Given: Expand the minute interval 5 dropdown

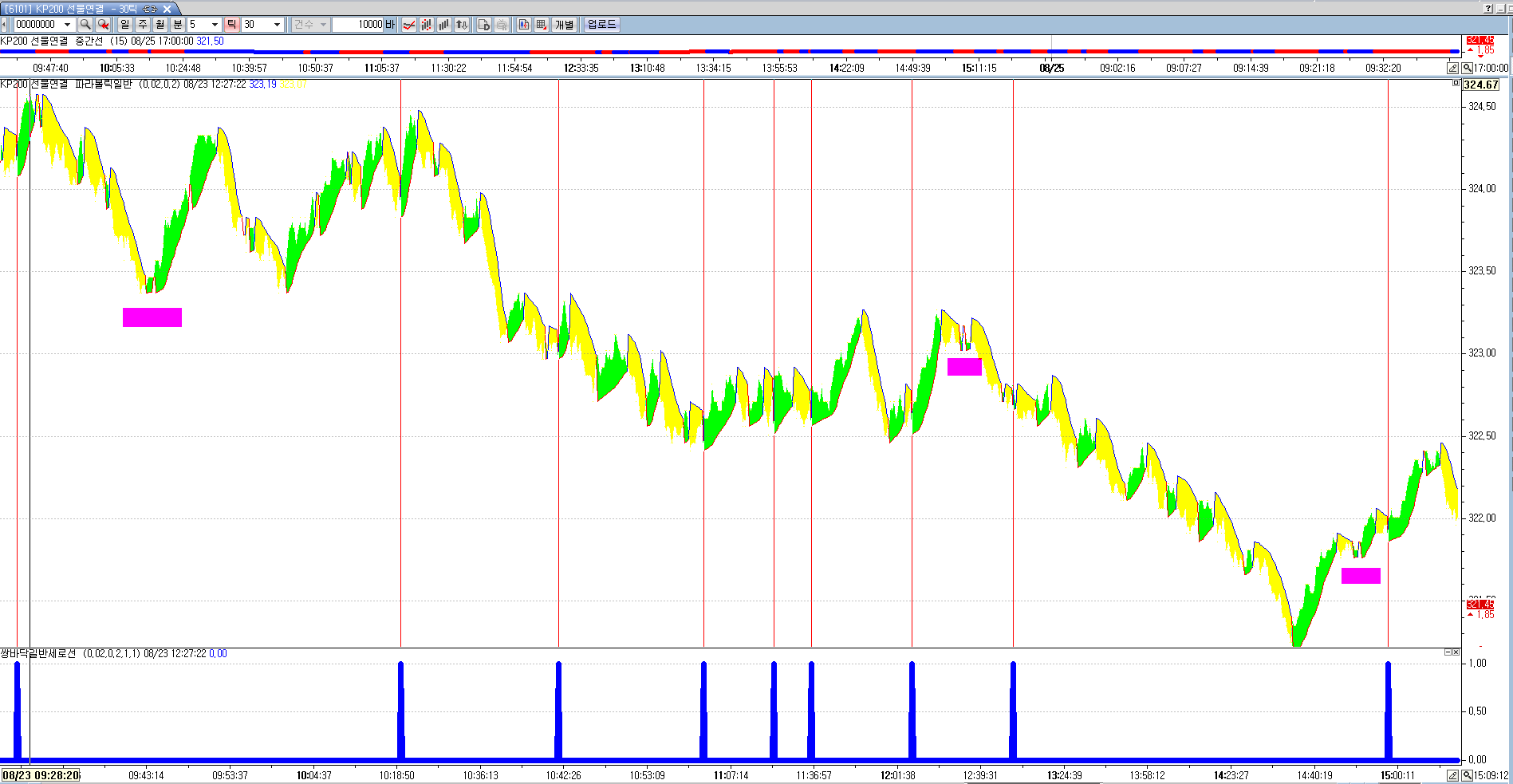Looking at the screenshot, I should point(215,25).
